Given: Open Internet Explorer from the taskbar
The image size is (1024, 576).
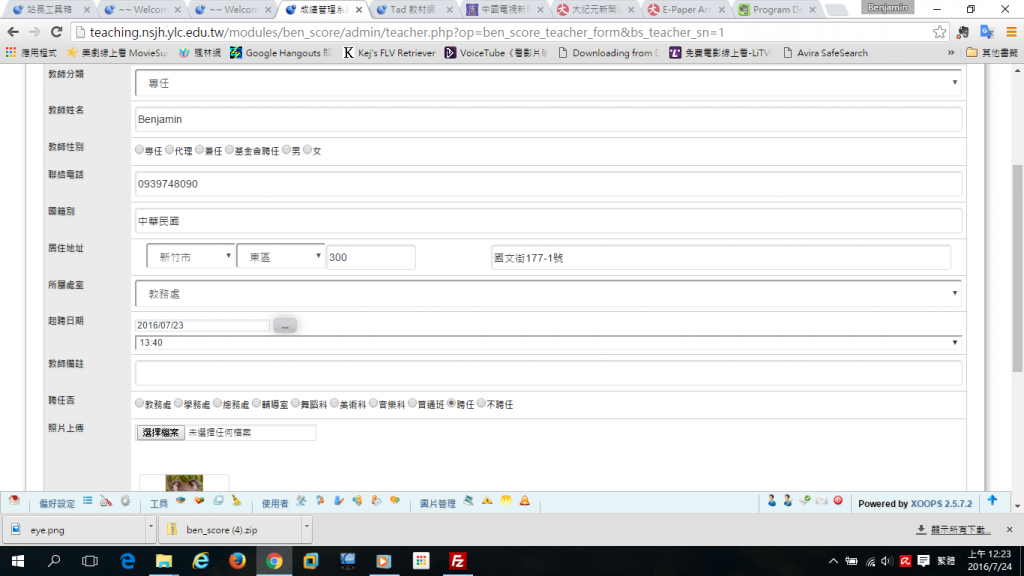Looking at the screenshot, I should pyautogui.click(x=200, y=561).
